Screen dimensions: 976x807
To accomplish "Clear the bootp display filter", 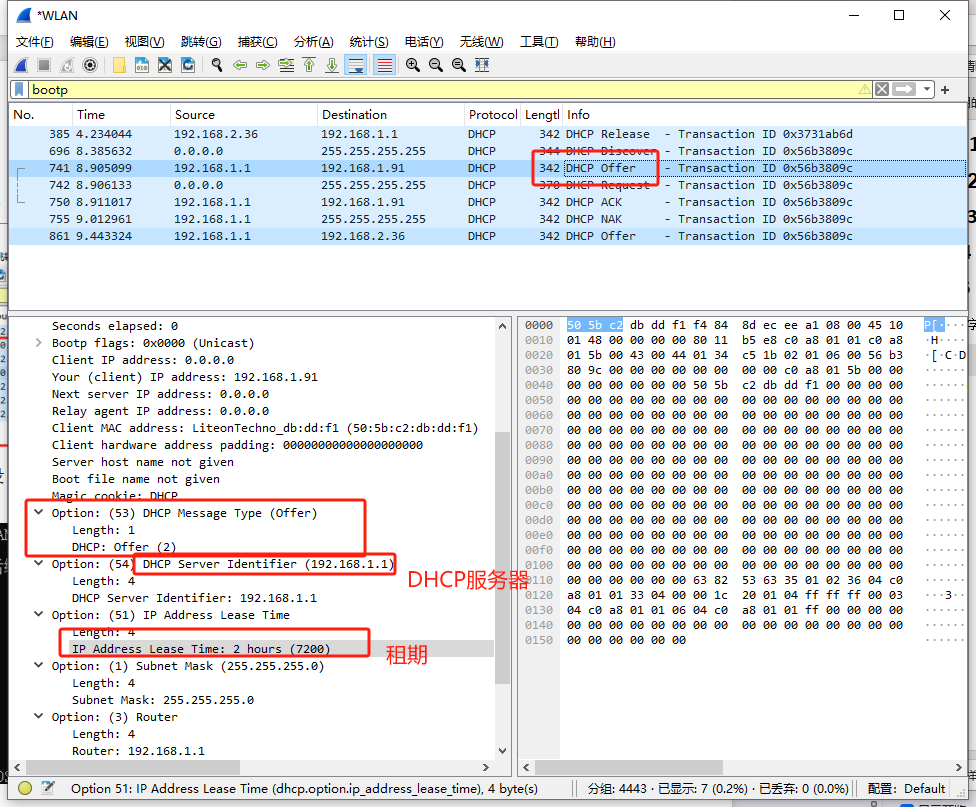I will click(881, 90).
